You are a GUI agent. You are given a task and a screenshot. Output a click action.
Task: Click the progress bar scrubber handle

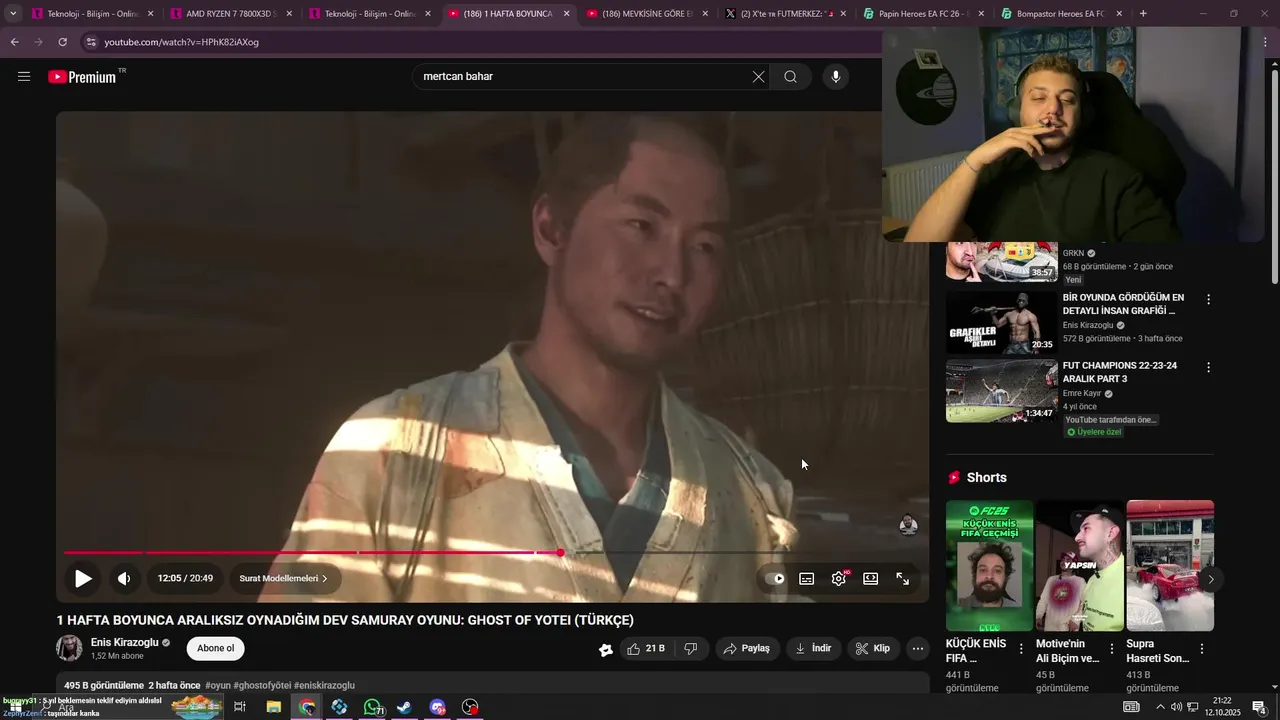tap(561, 552)
